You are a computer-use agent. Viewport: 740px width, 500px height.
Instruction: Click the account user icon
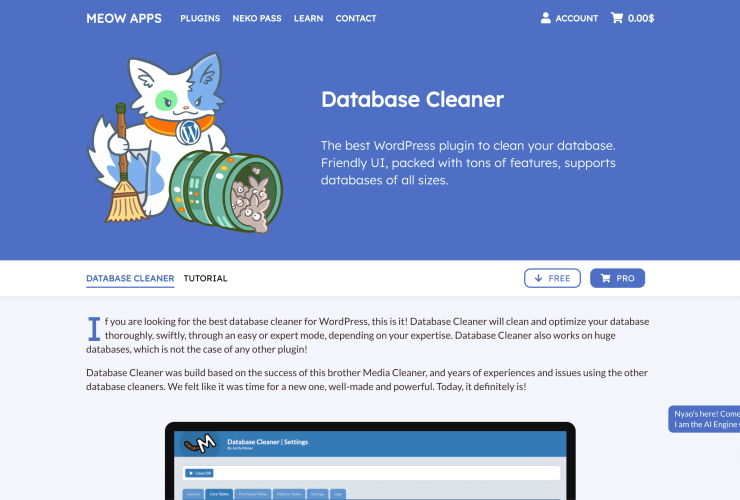click(x=546, y=18)
